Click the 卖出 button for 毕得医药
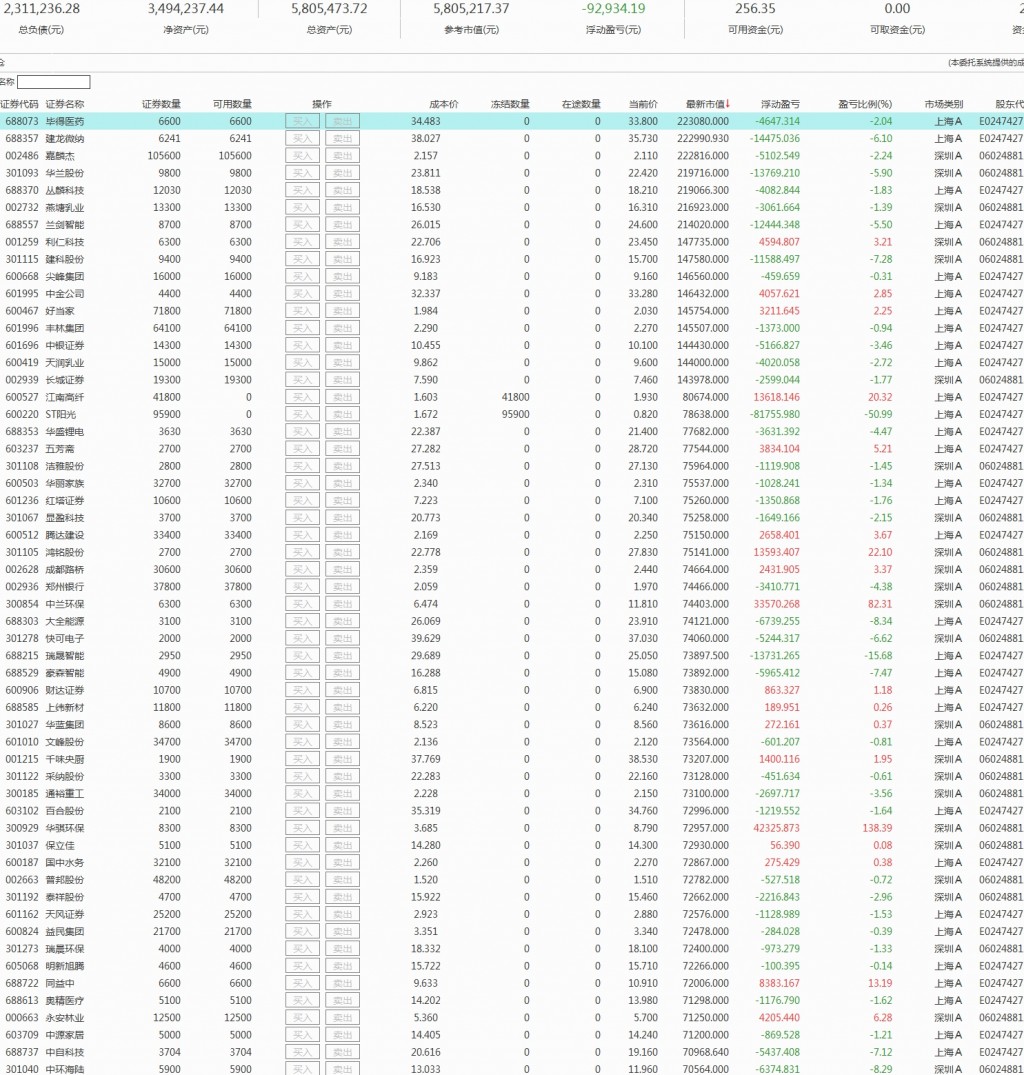The image size is (1024, 1075). [x=343, y=121]
